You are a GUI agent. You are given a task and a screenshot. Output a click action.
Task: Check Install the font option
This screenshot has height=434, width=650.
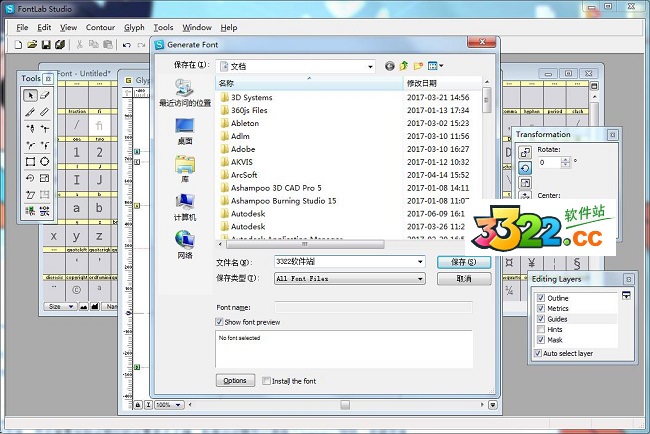click(266, 381)
